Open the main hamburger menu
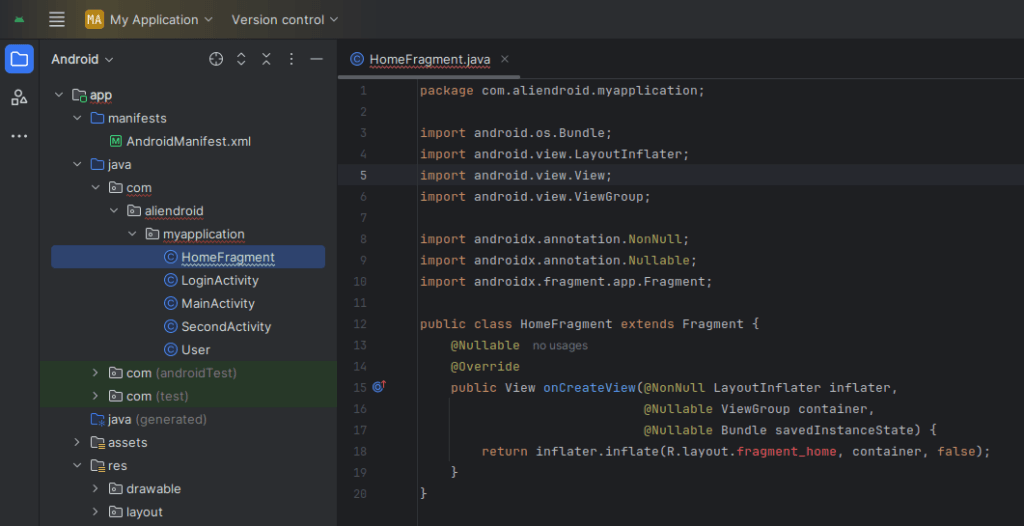The height and width of the screenshot is (526, 1024). click(x=57, y=20)
